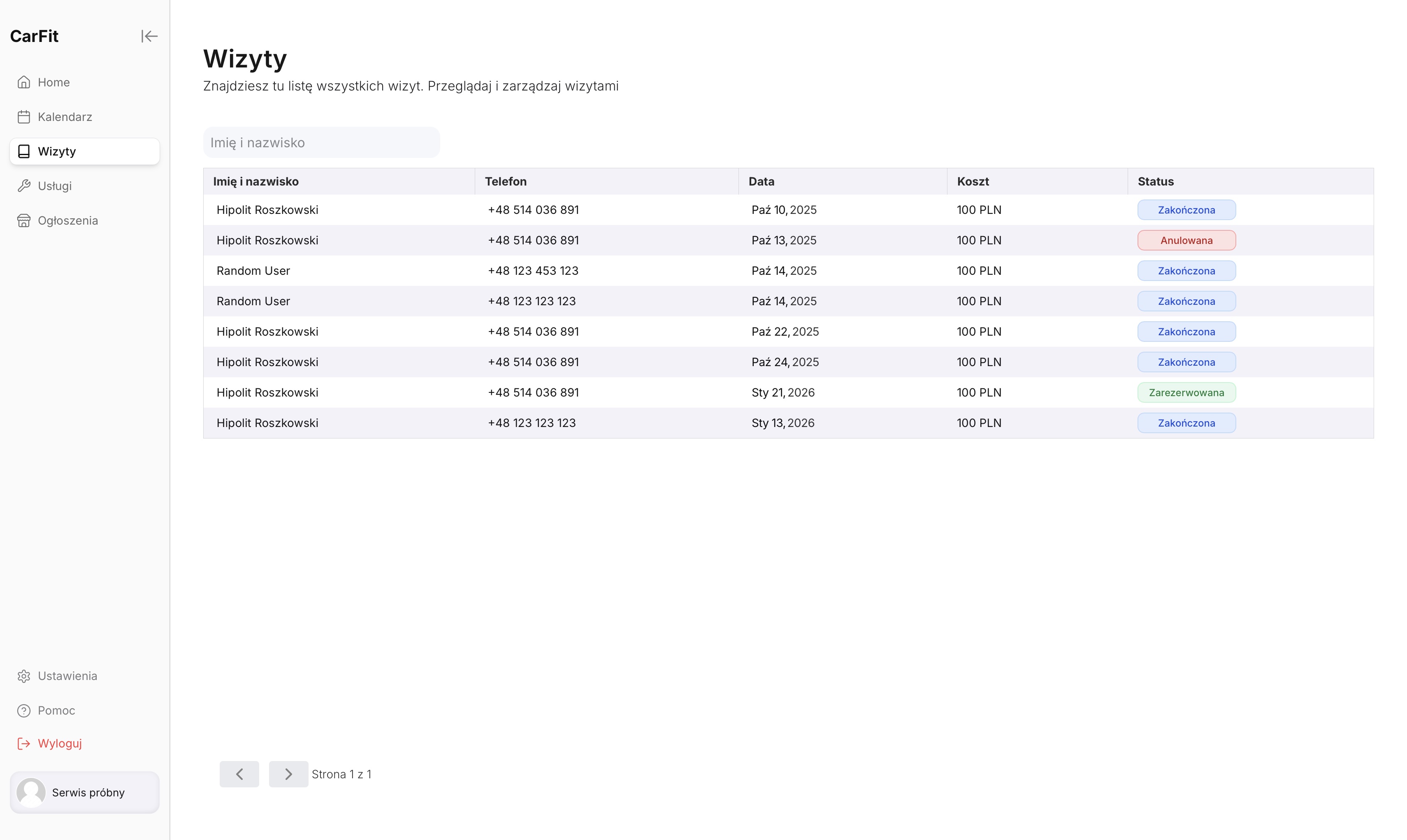Click the Home house icon
Viewport: 1407px width, 840px height.
[24, 82]
